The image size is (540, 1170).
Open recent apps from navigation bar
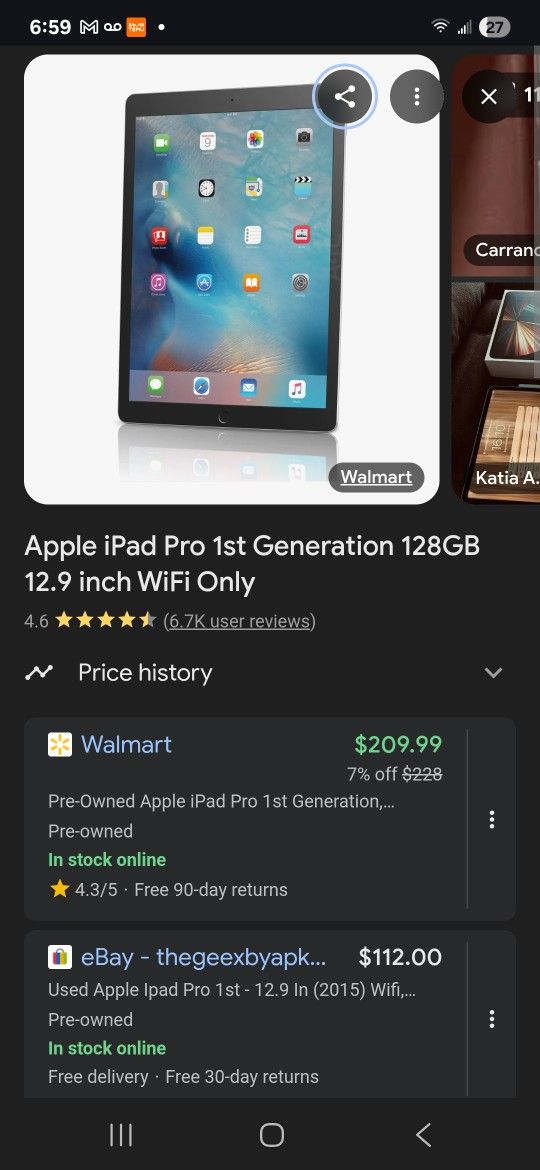pyautogui.click(x=121, y=1135)
